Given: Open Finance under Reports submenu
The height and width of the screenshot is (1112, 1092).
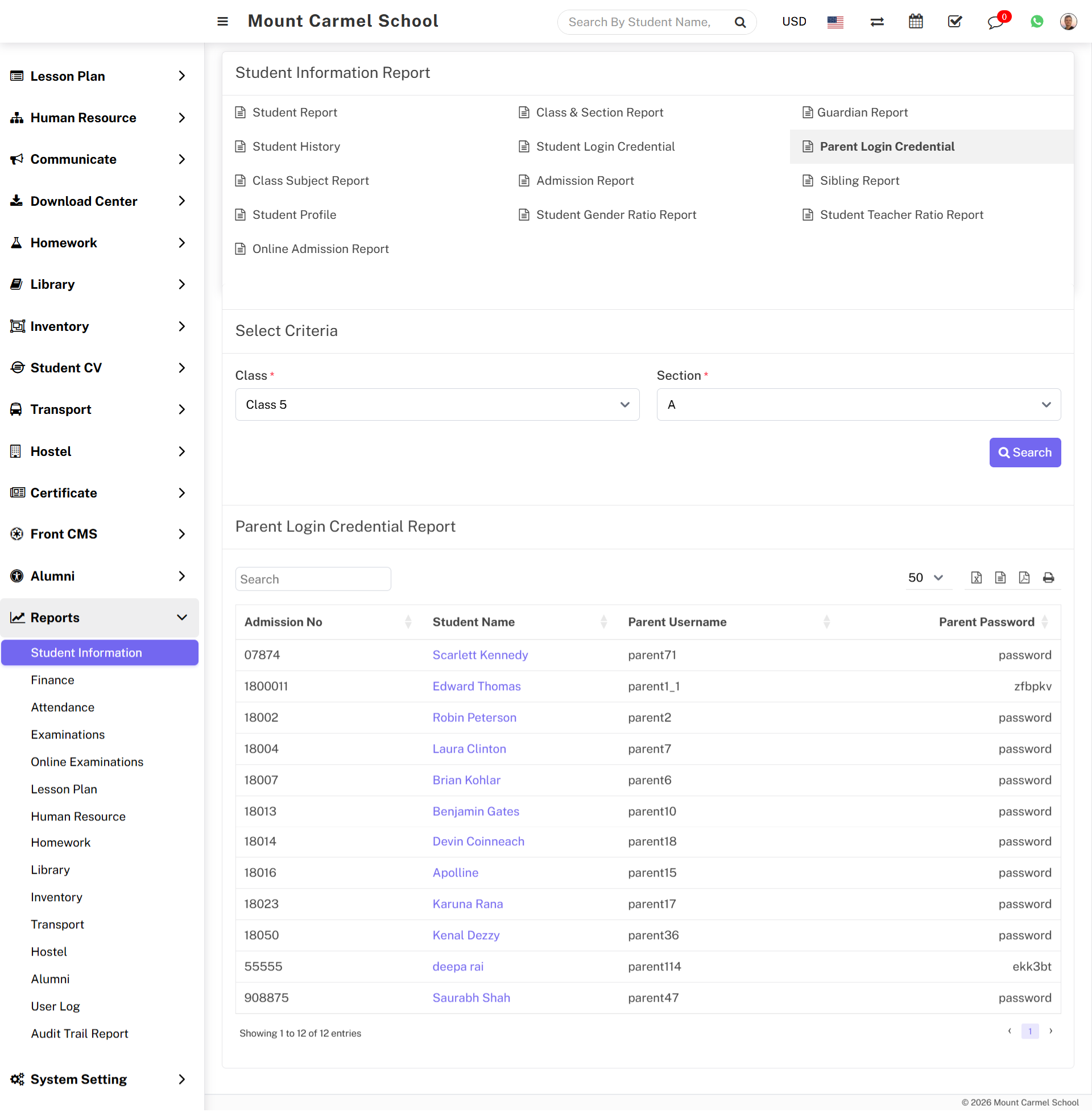Looking at the screenshot, I should (x=53, y=680).
